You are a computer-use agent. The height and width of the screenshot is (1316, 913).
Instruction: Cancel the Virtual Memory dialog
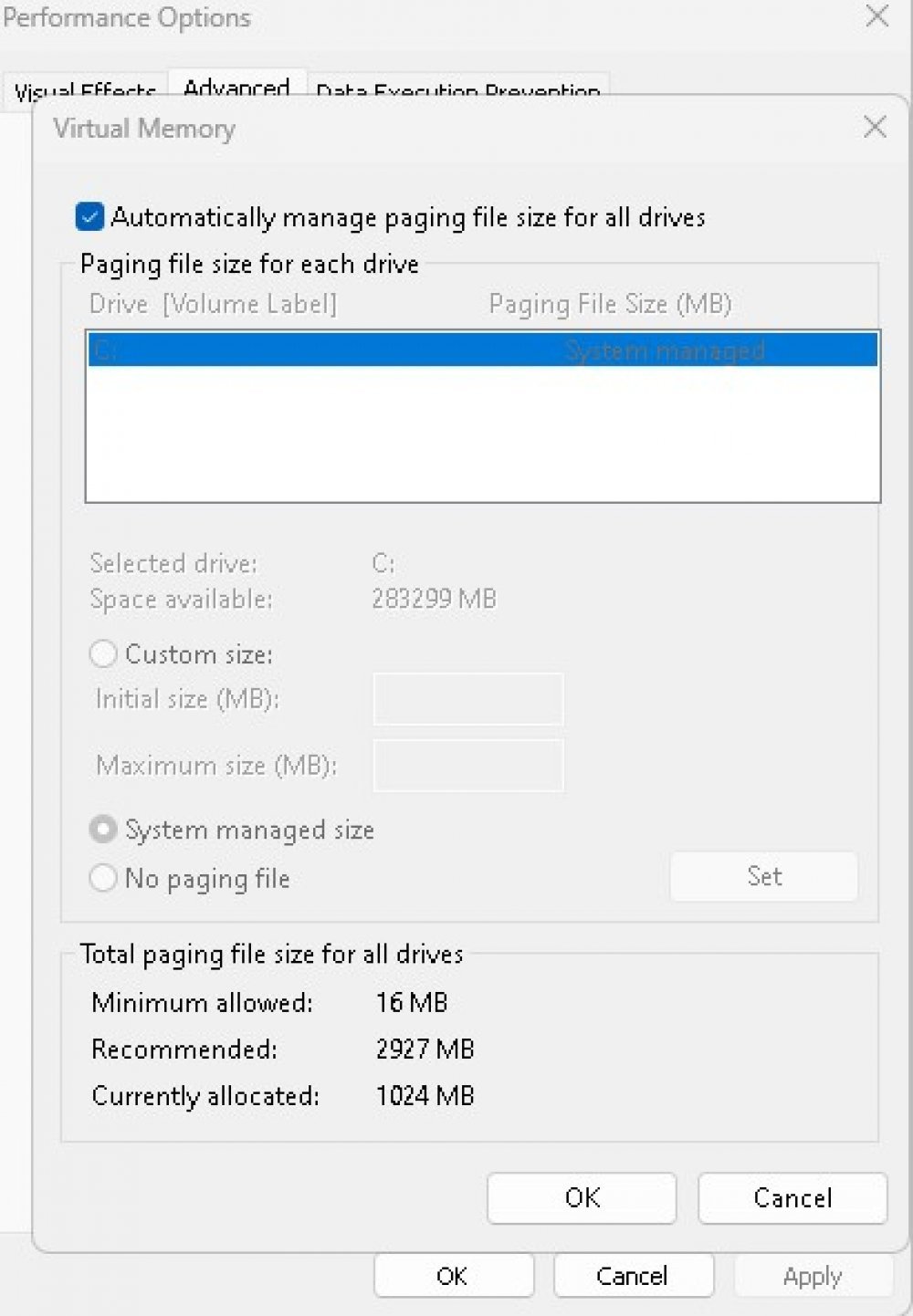(792, 1197)
